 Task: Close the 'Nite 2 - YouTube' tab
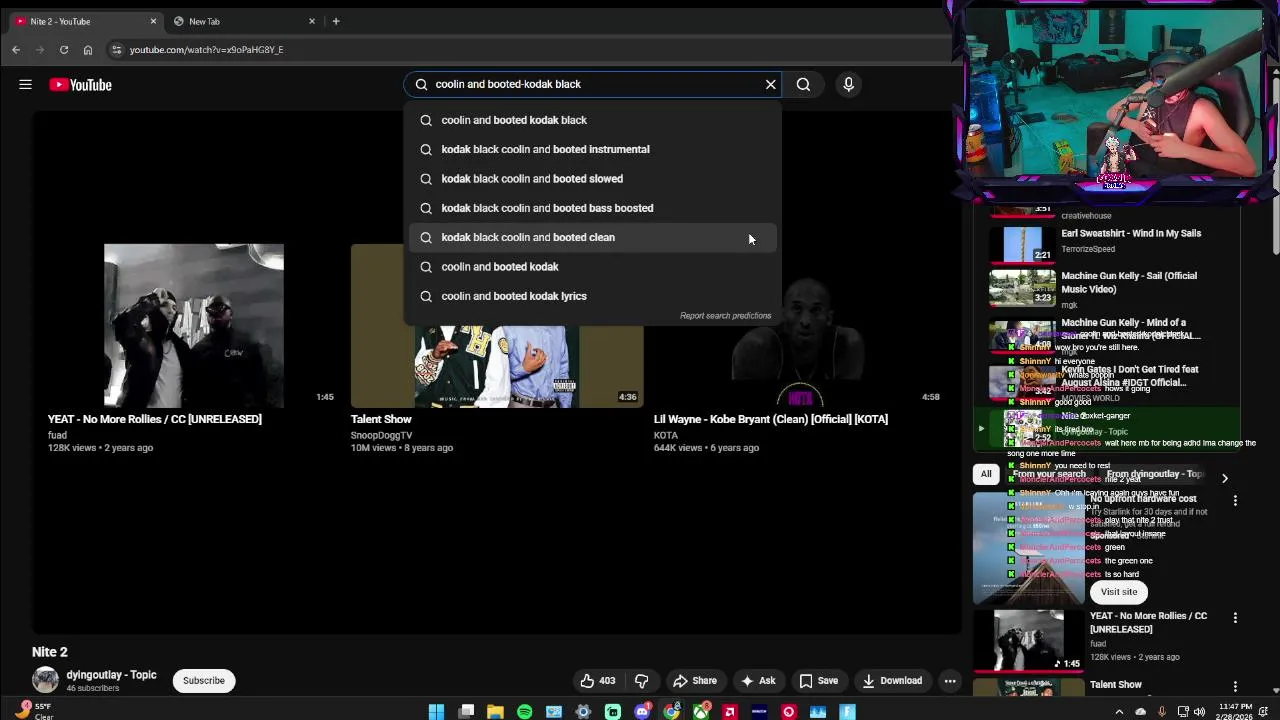(x=153, y=21)
